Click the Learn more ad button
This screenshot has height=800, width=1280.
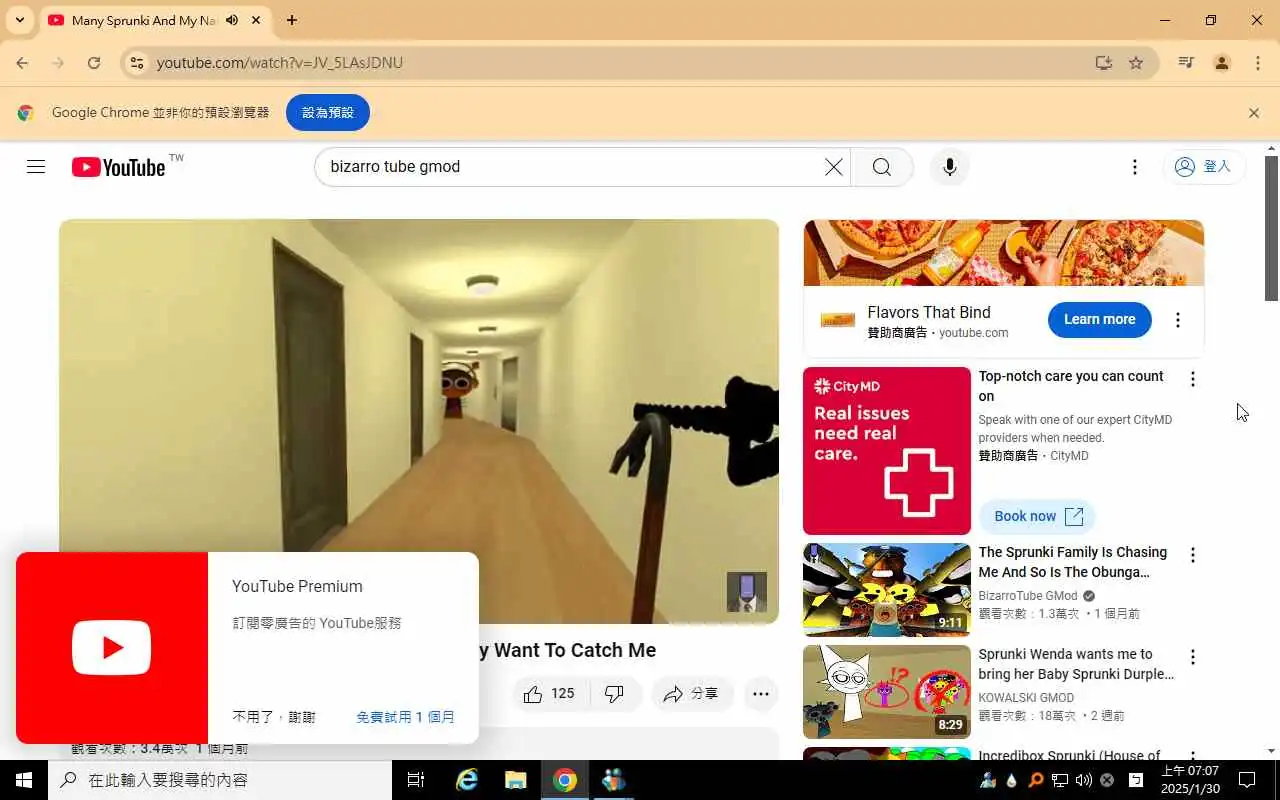click(1099, 319)
